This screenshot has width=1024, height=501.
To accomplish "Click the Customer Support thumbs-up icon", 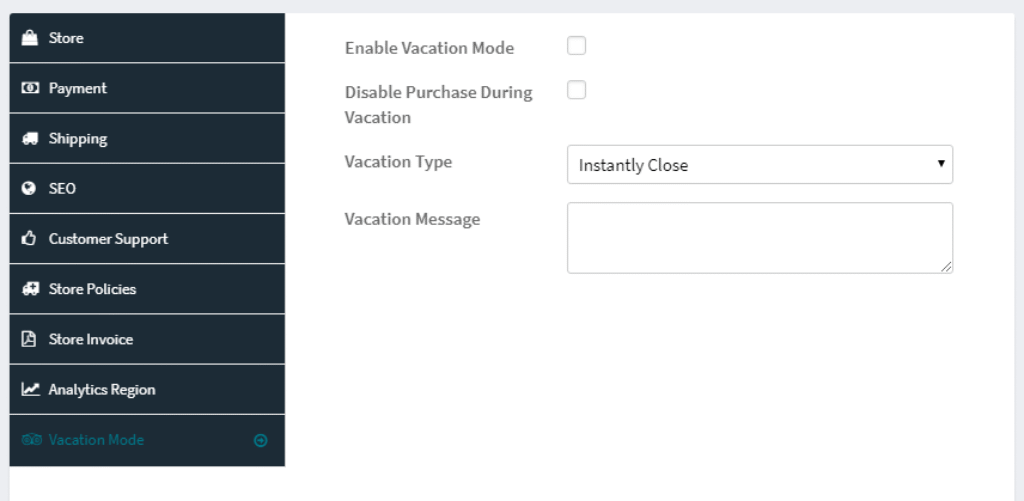I will pyautogui.click(x=29, y=238).
